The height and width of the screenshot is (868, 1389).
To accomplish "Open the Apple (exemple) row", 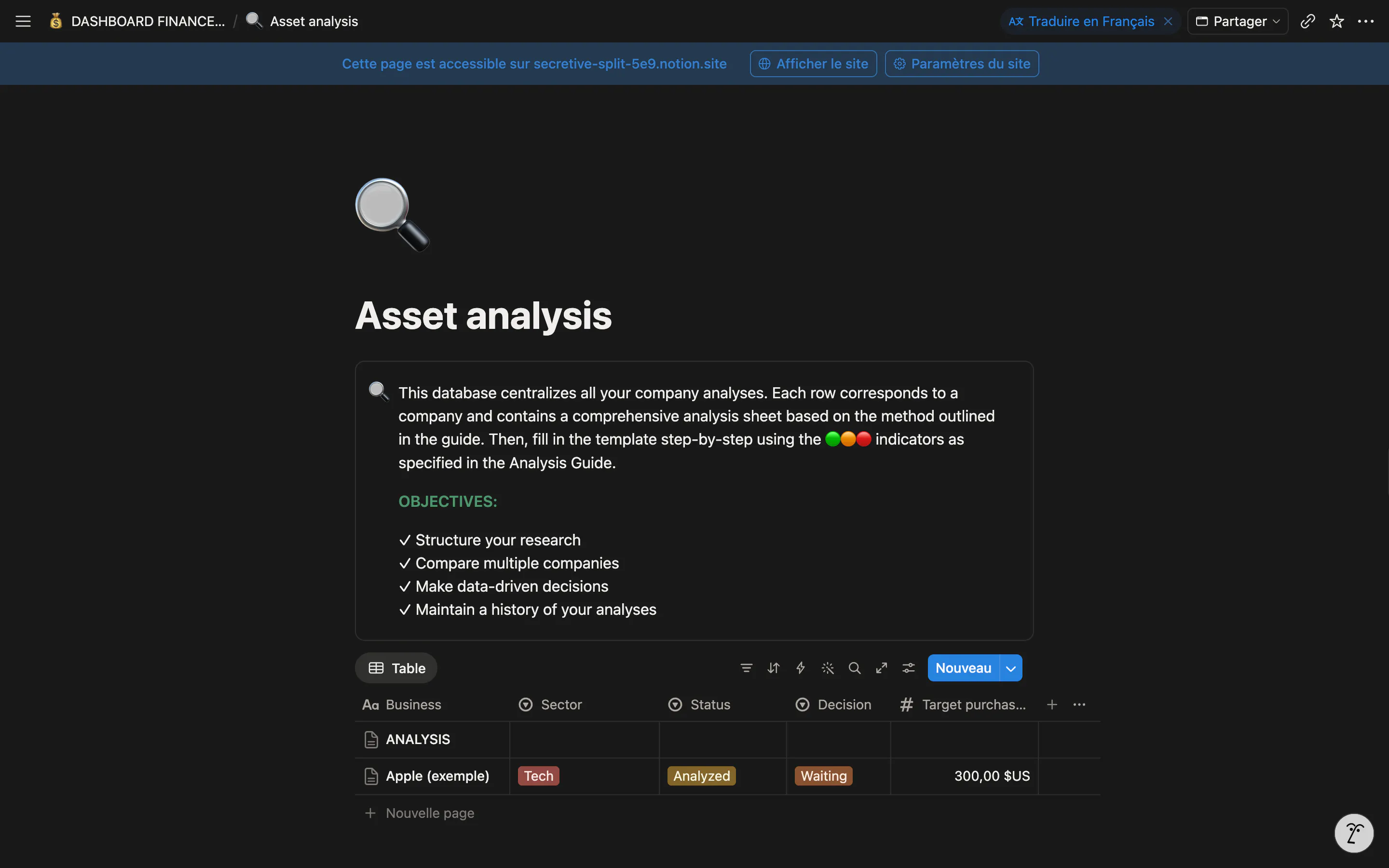I will (437, 776).
